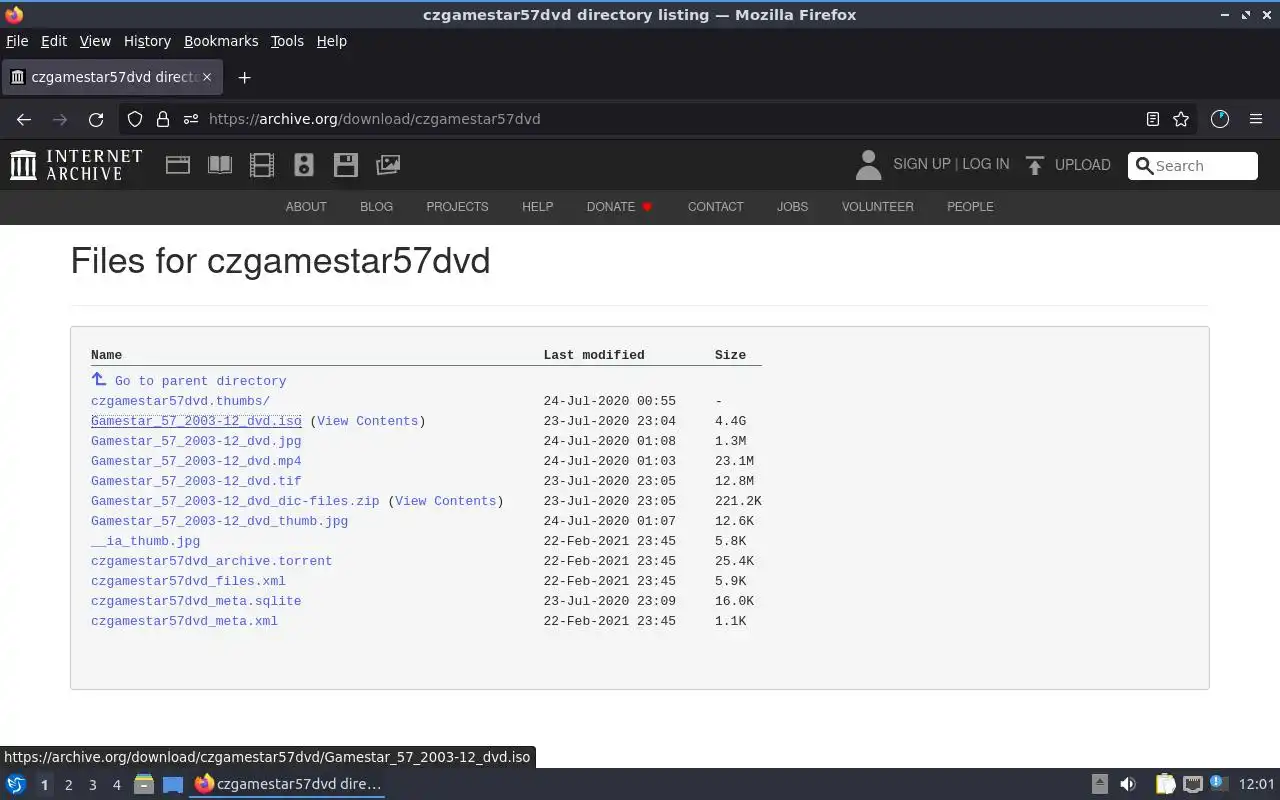Screen dimensions: 1280x800
Task: Download Gamestar_57_2003-12_dvd.iso file
Action: click(196, 421)
